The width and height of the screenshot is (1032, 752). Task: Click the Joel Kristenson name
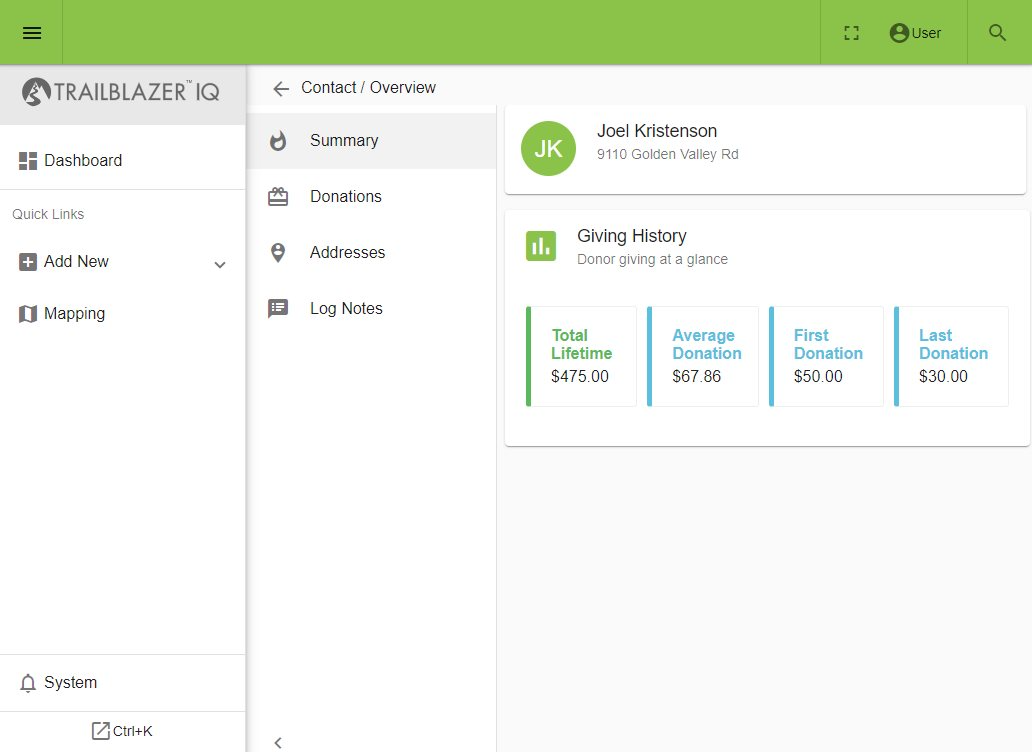657,131
